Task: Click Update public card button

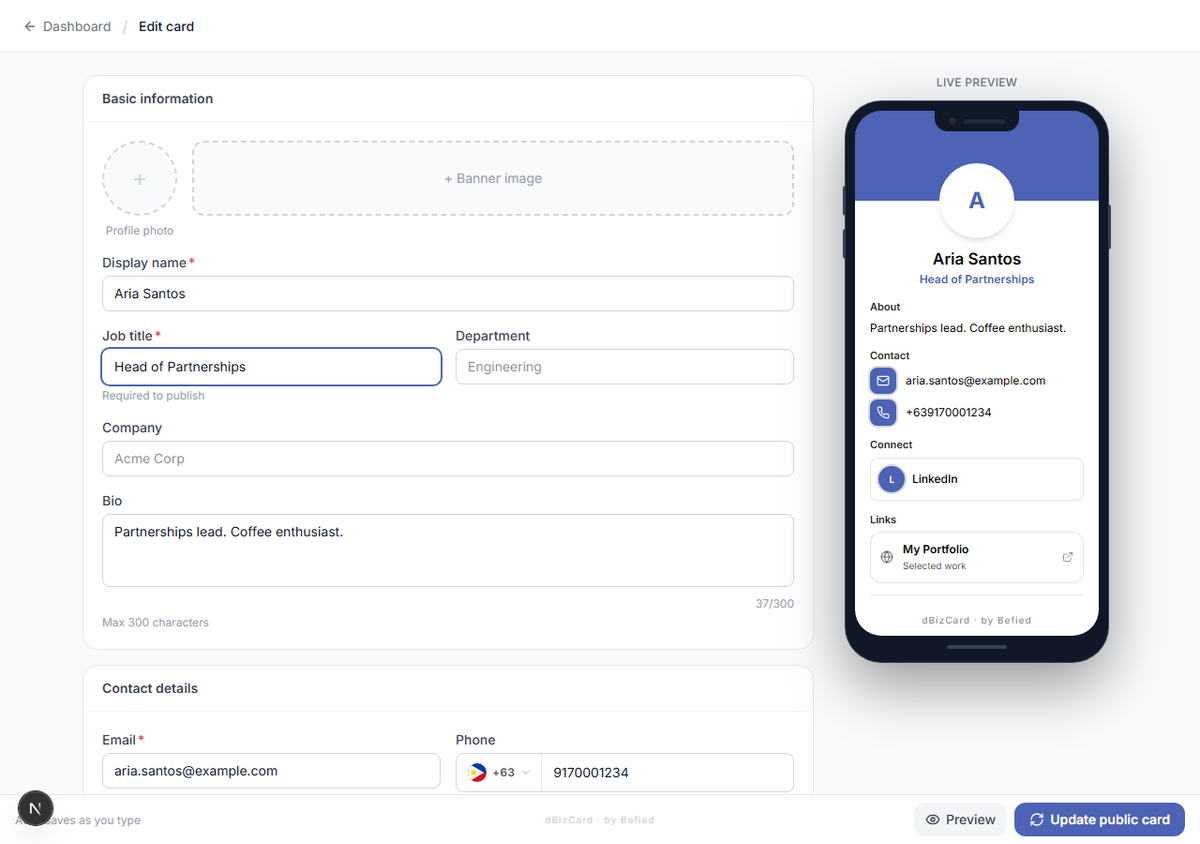Action: tap(1099, 819)
